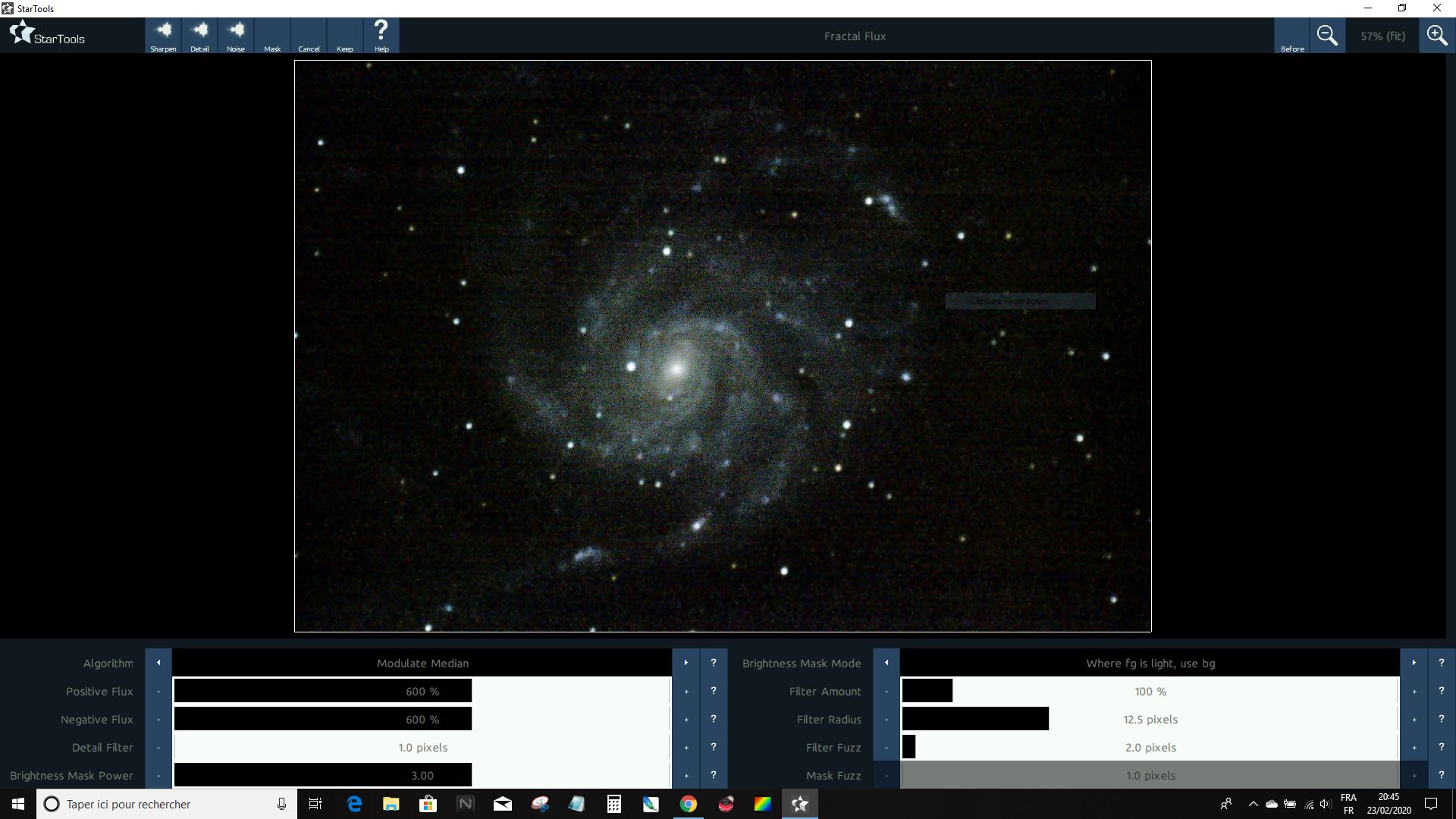Open the Windows Start menu
Viewport: 1456px width, 819px height.
(x=18, y=804)
